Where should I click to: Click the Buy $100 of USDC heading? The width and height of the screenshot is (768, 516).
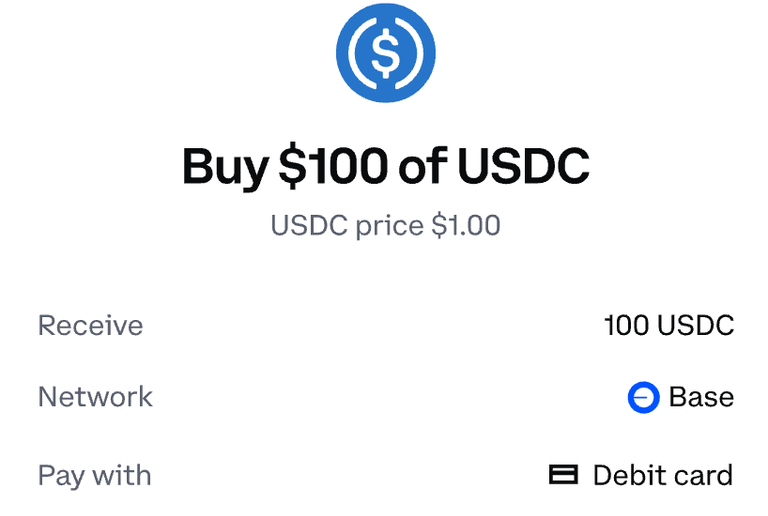point(385,166)
